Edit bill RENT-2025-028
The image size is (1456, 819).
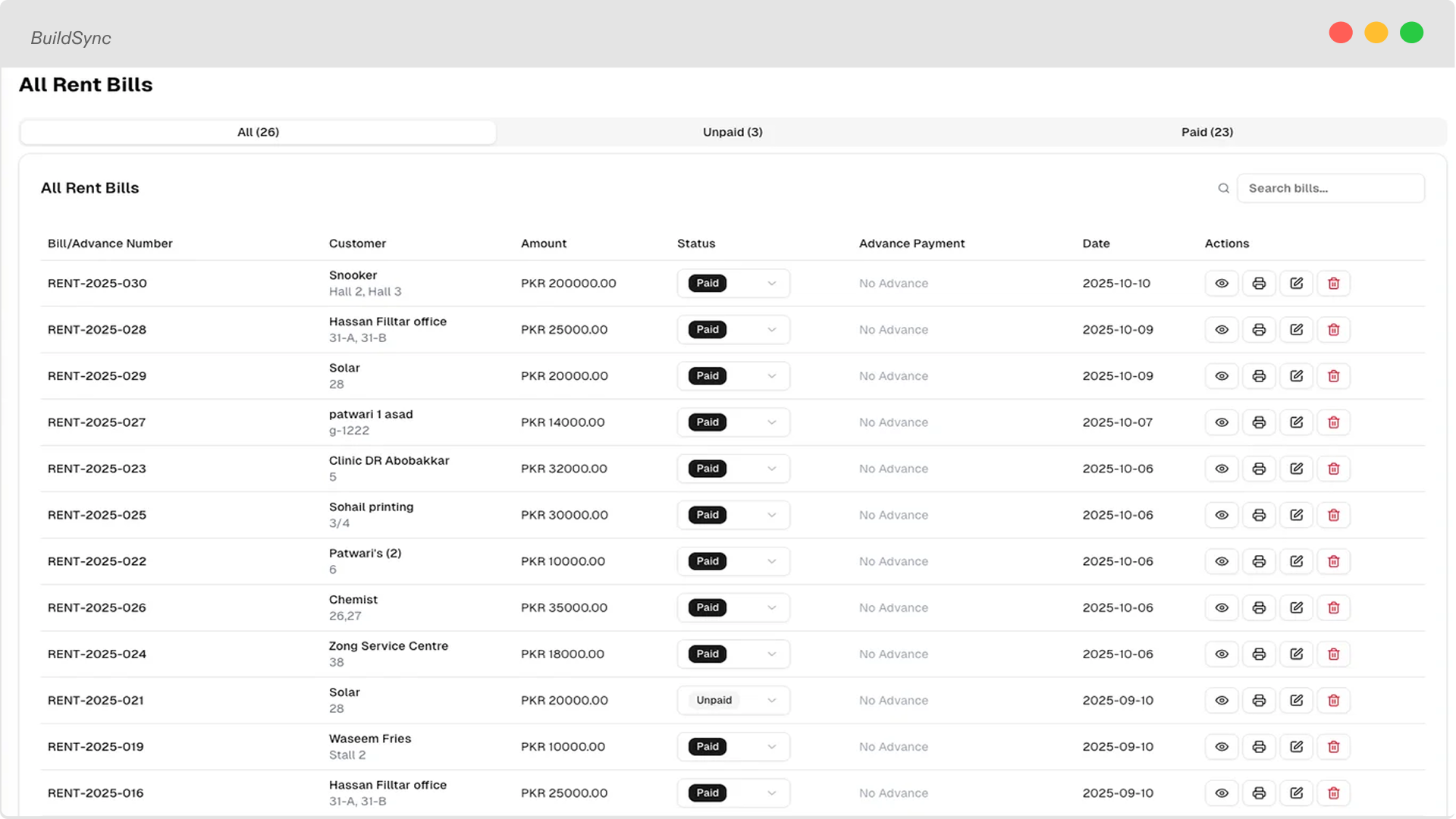pos(1296,329)
